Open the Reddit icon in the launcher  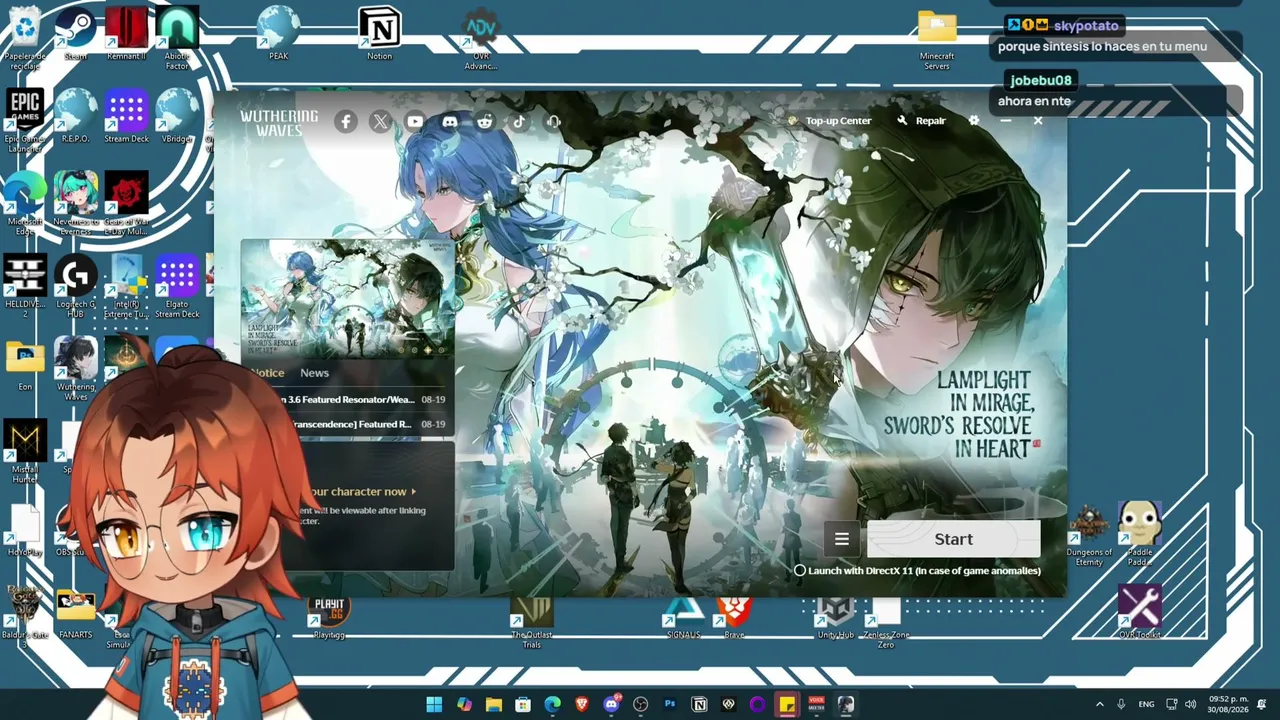click(485, 122)
